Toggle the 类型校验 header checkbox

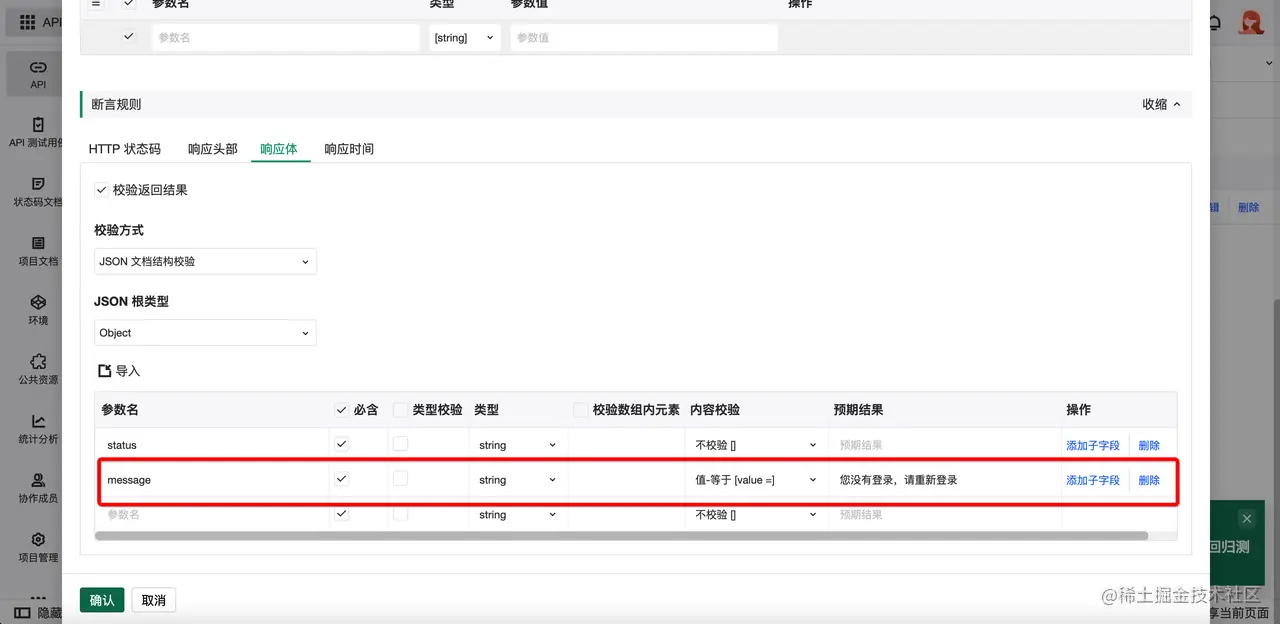[400, 410]
